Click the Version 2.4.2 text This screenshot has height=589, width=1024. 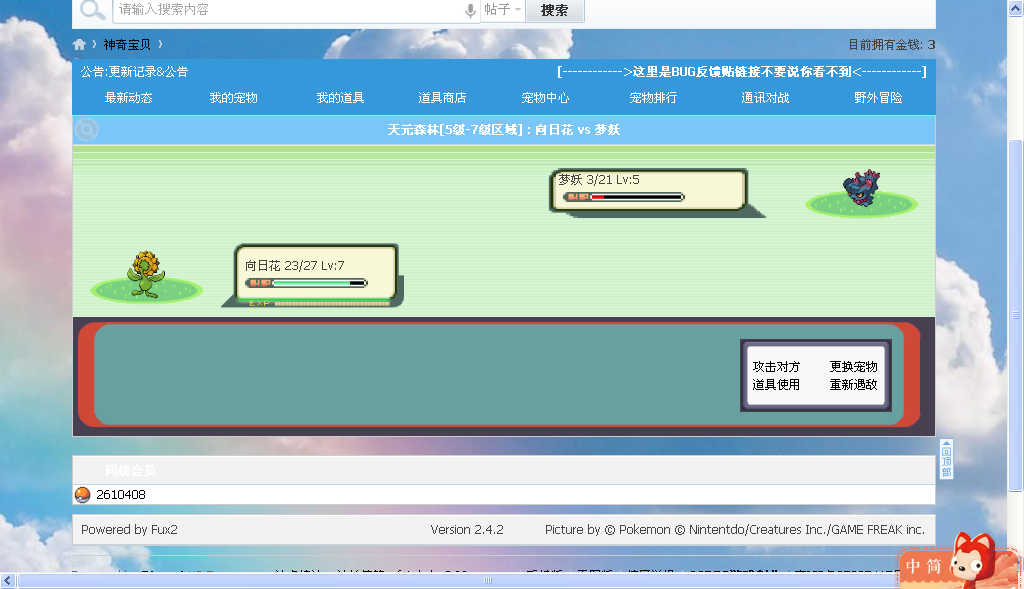click(467, 530)
